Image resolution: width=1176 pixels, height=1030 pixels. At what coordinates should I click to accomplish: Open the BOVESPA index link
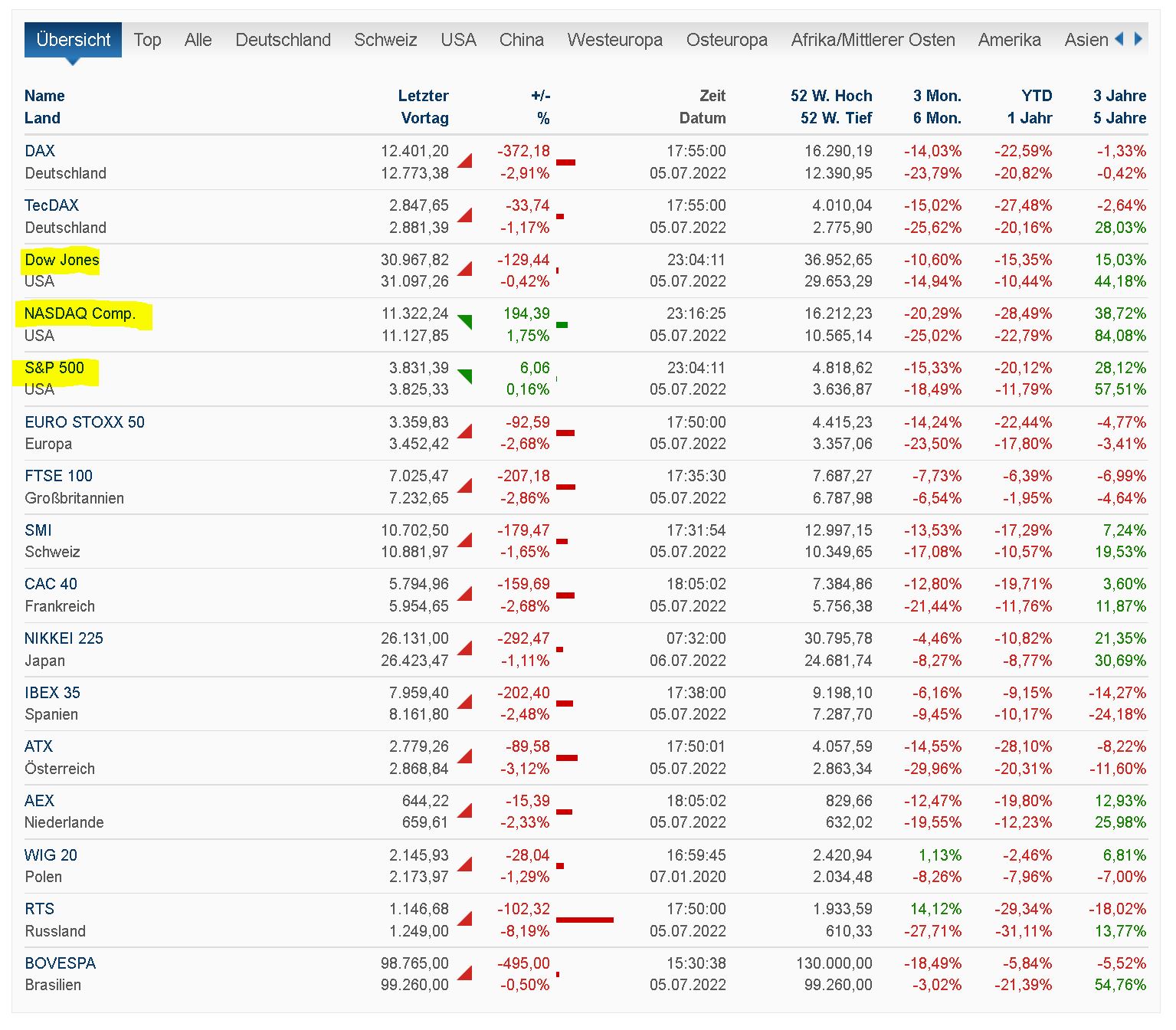(x=60, y=963)
